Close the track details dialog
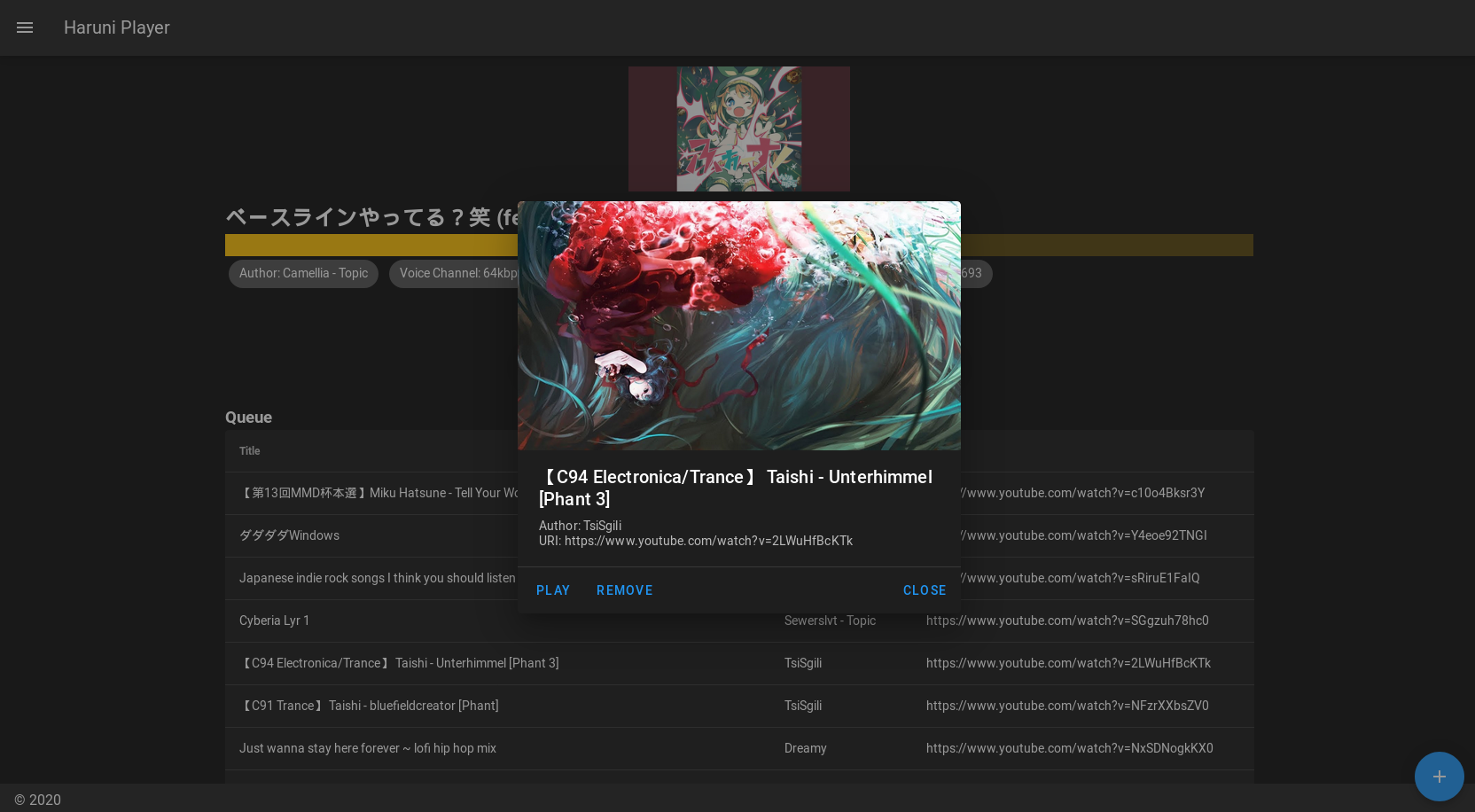Screen dimensions: 1475x812 pos(924,590)
